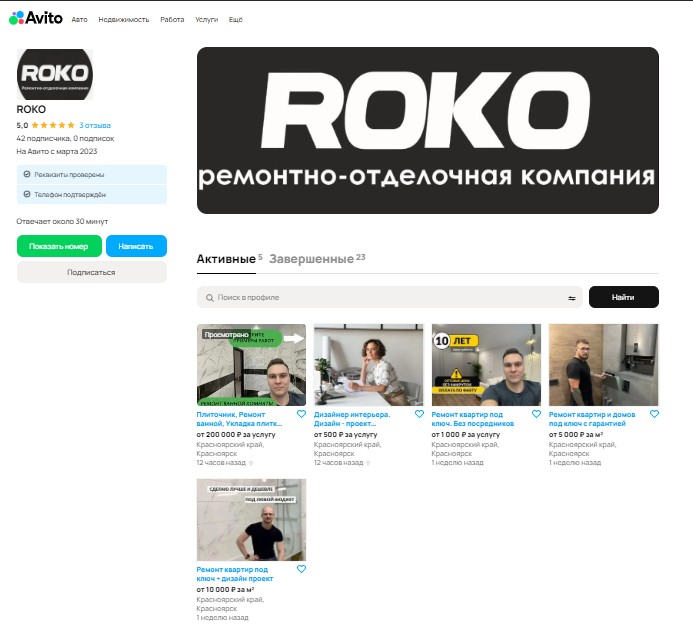The height and width of the screenshot is (631, 693).
Task: Click the Написать button
Action: pyautogui.click(x=136, y=246)
